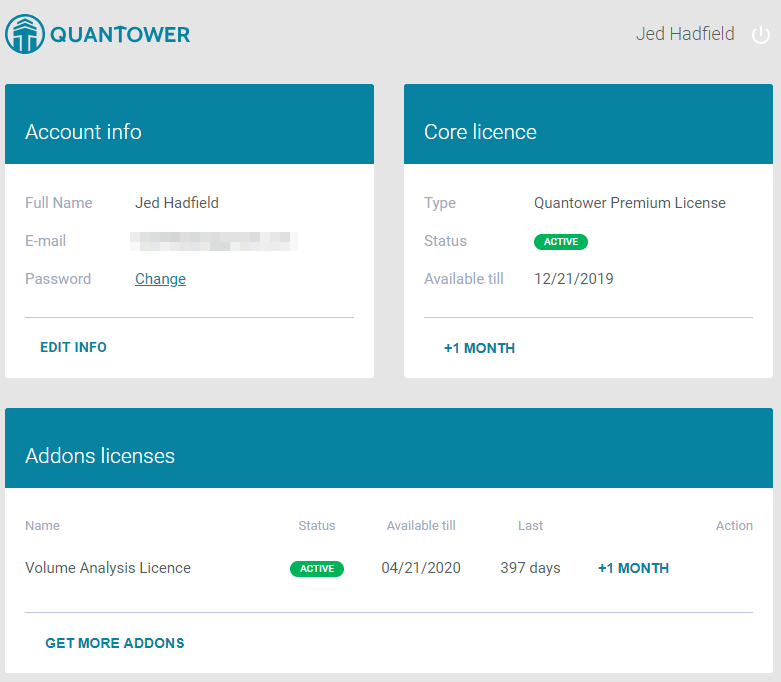The height and width of the screenshot is (682, 781).
Task: Extend Core licence with +1 MONTH
Action: tap(479, 348)
